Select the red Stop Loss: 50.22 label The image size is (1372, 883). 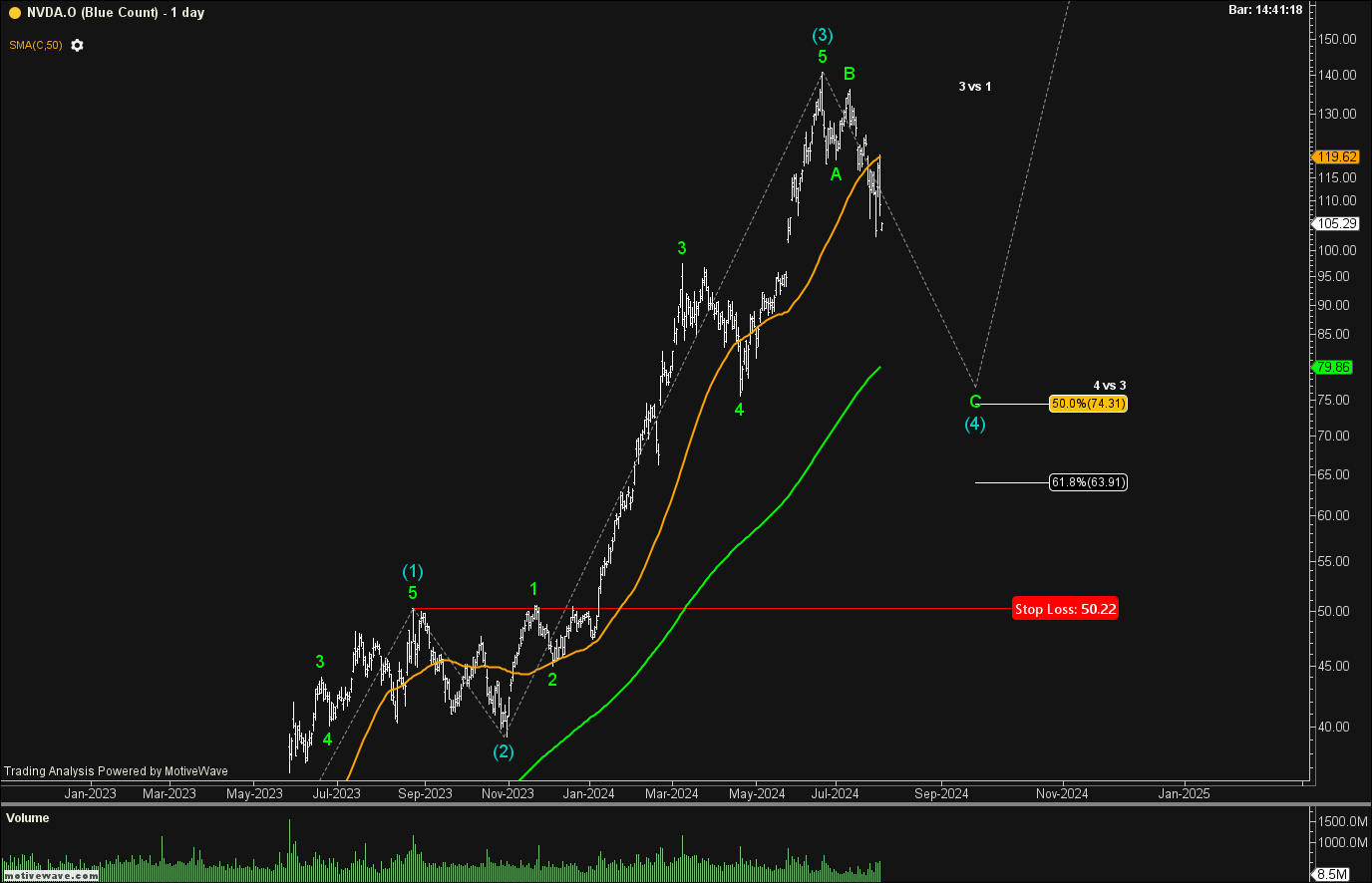pyautogui.click(x=1065, y=609)
